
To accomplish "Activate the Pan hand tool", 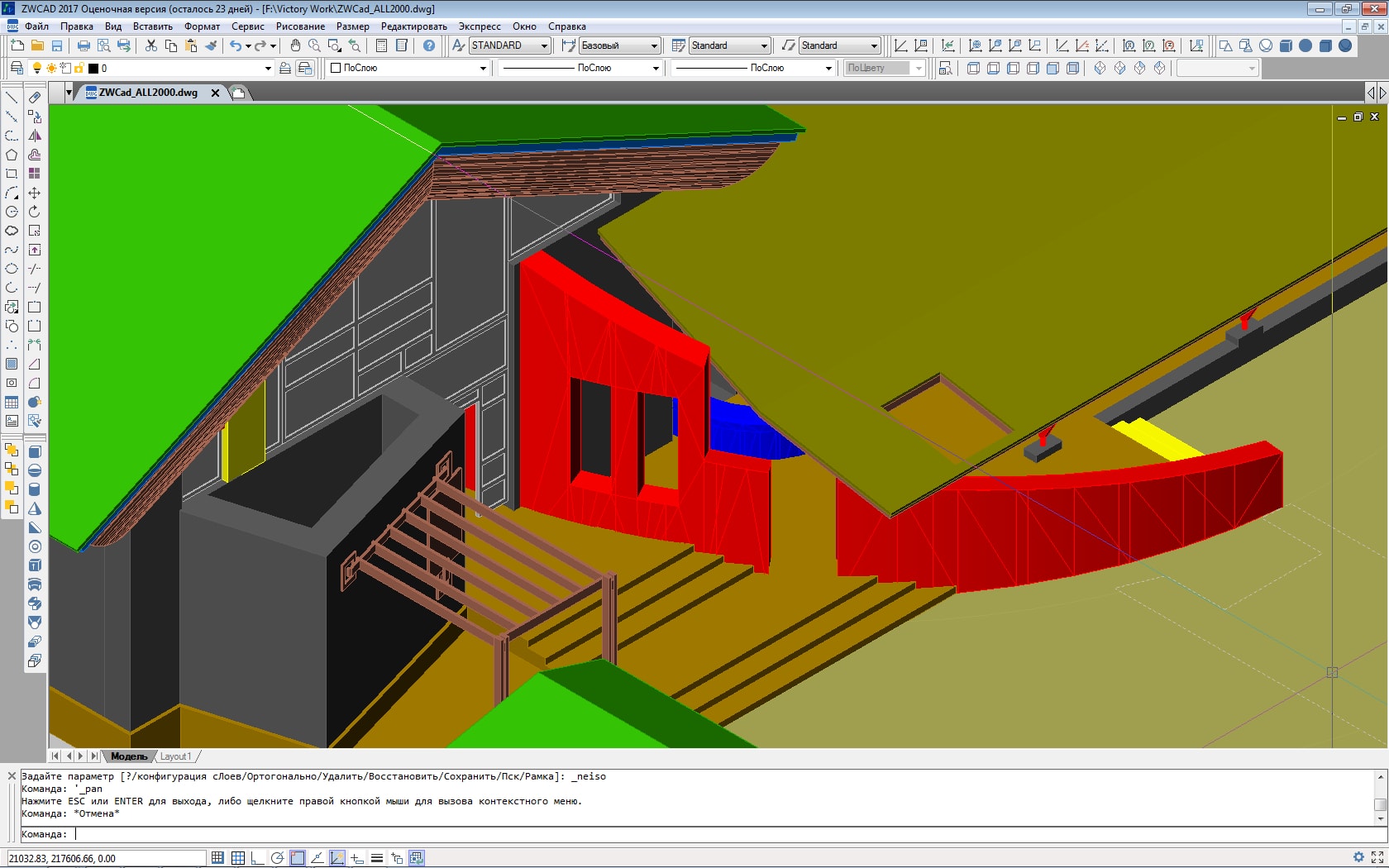I will point(295,45).
